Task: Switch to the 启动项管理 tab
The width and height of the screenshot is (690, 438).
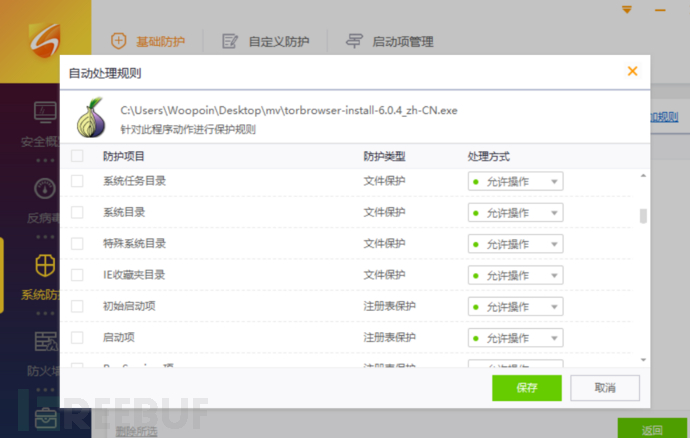Action: tap(389, 41)
